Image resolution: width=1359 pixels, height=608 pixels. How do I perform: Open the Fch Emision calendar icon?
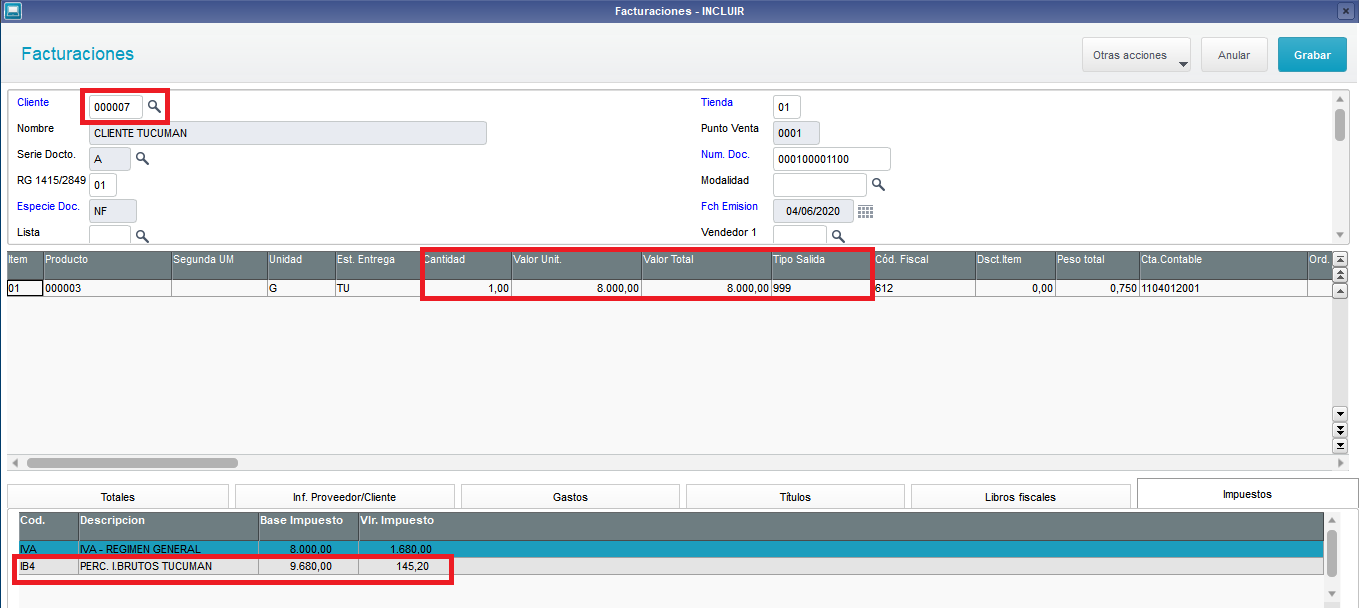[x=866, y=211]
